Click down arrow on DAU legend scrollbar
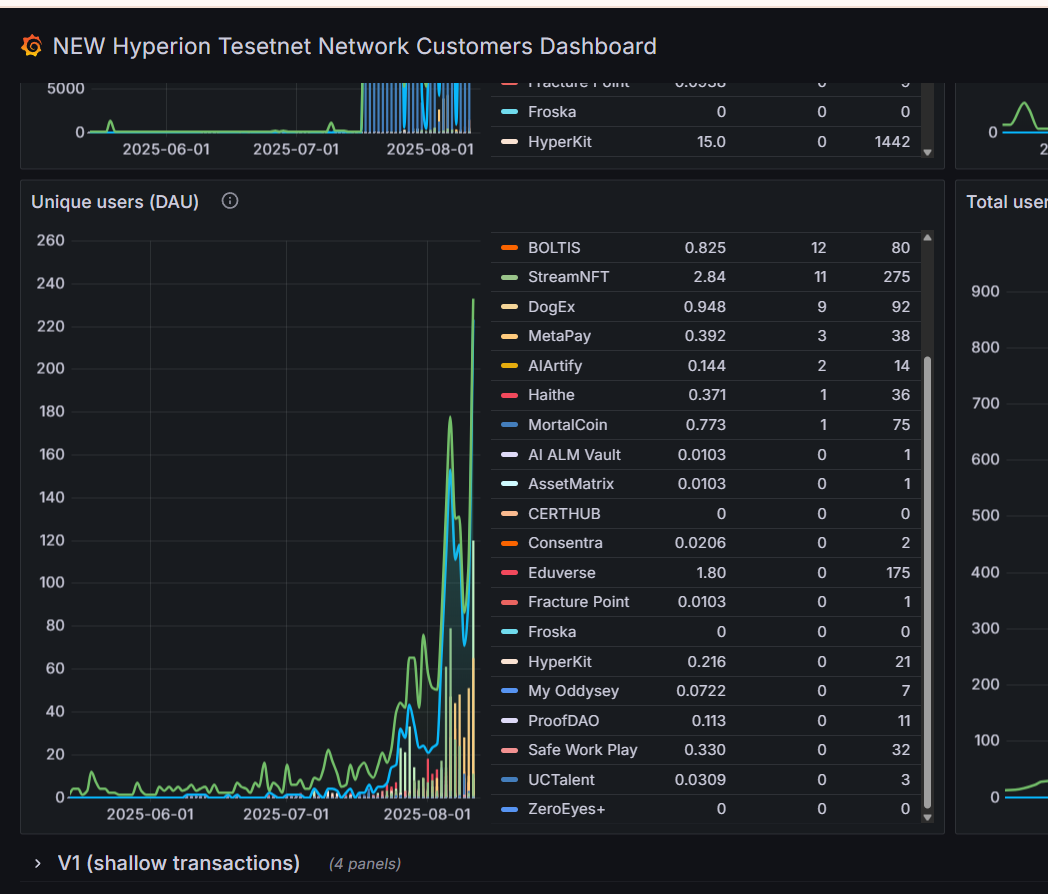The height and width of the screenshot is (894, 1048). 927,816
